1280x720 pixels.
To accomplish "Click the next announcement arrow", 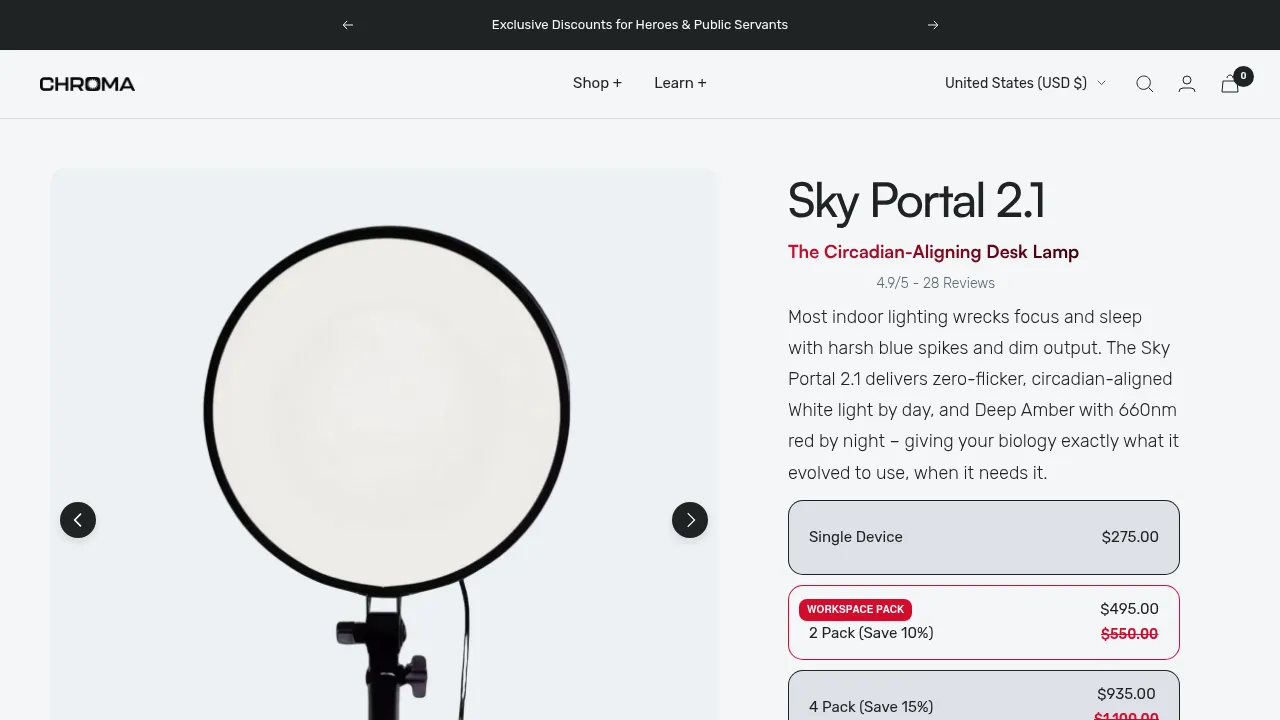I will point(933,25).
